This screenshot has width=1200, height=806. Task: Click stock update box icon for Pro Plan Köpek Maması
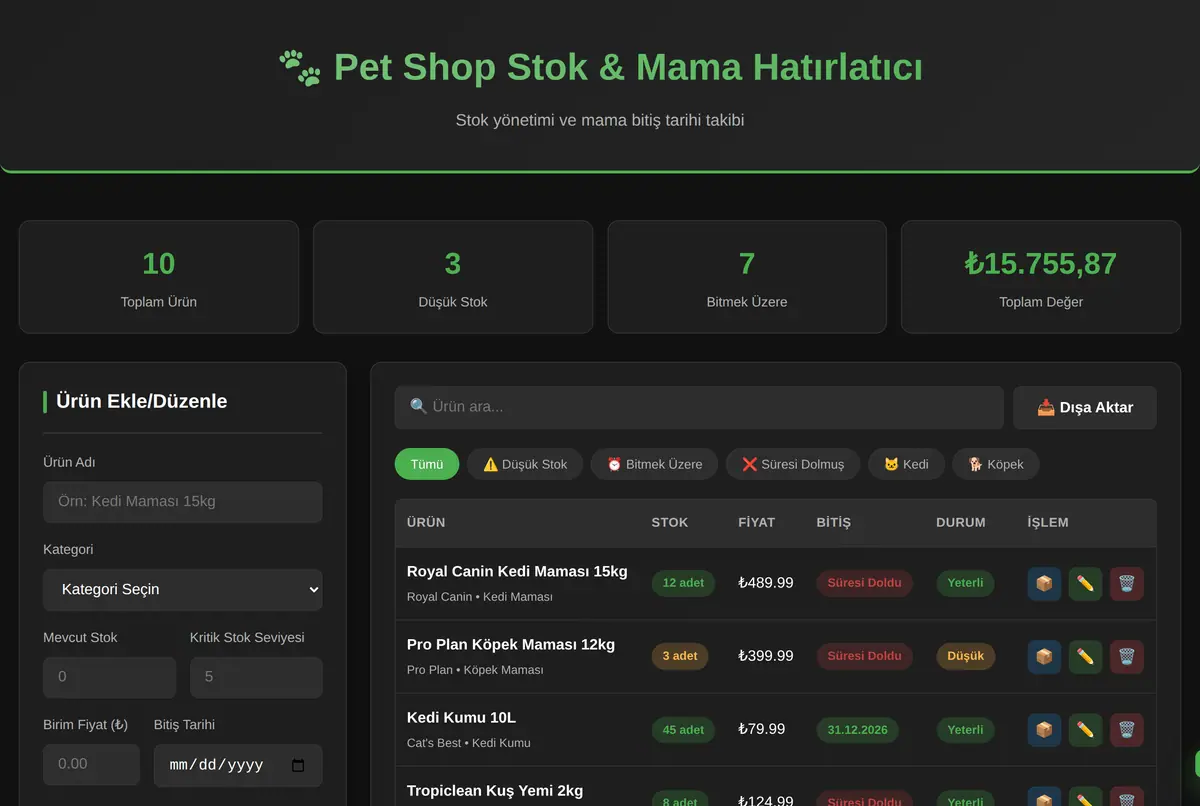click(x=1044, y=657)
